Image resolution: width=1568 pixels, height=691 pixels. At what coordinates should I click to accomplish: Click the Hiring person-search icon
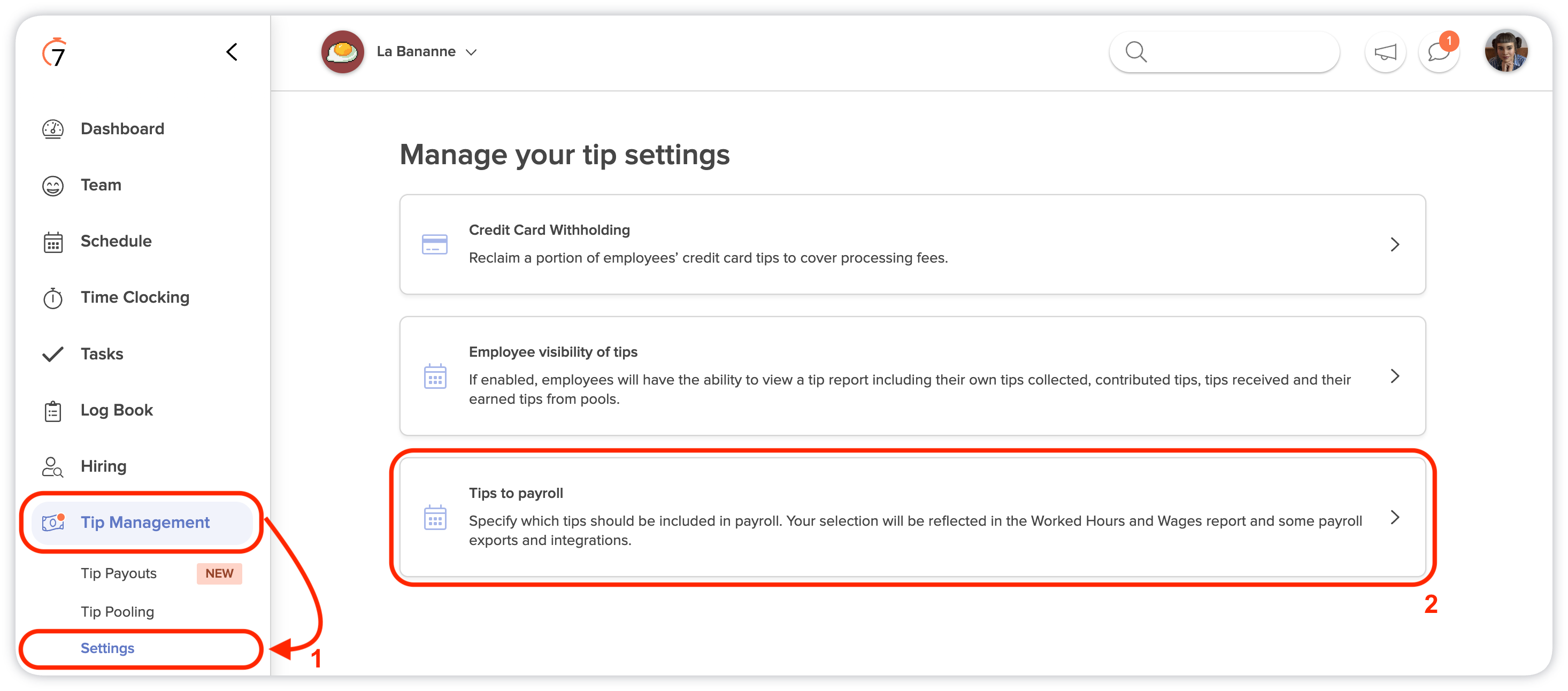(52, 467)
